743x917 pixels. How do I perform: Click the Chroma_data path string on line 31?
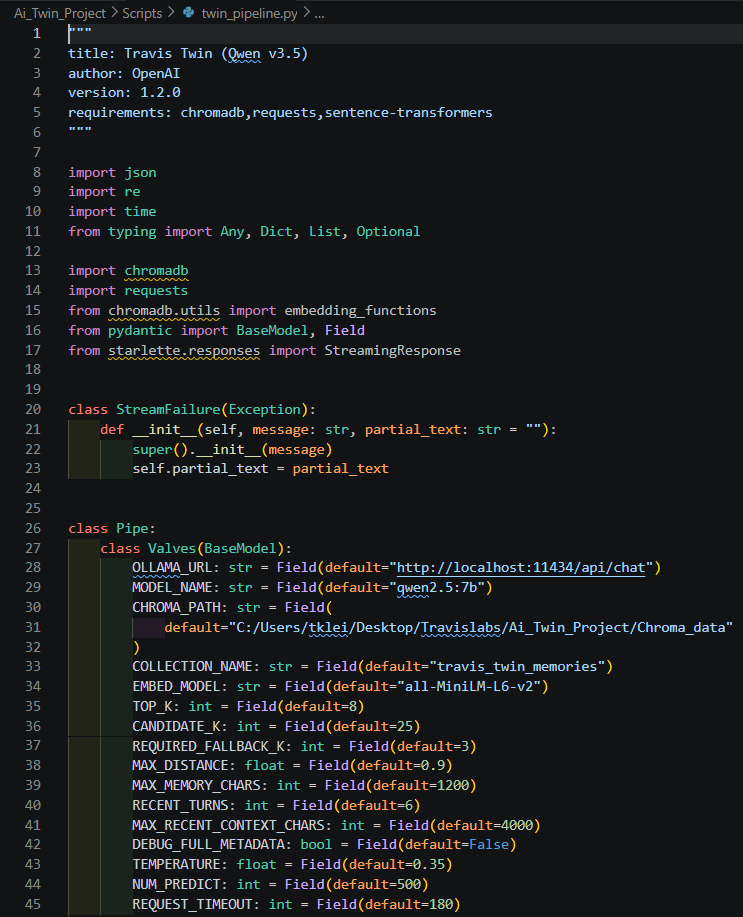pyautogui.click(x=480, y=628)
